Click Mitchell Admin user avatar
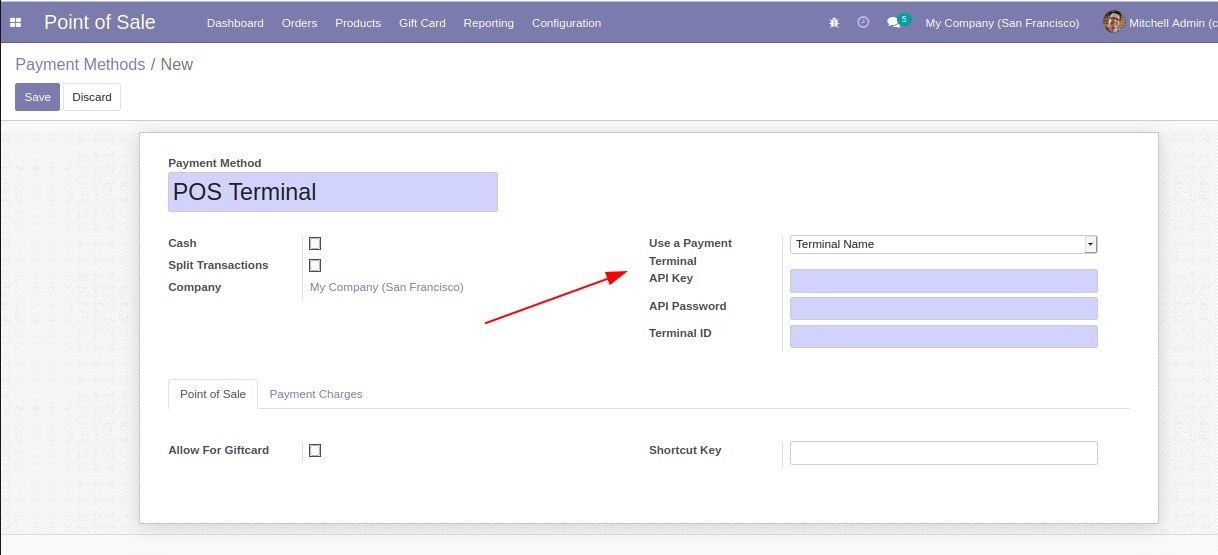 click(1113, 22)
